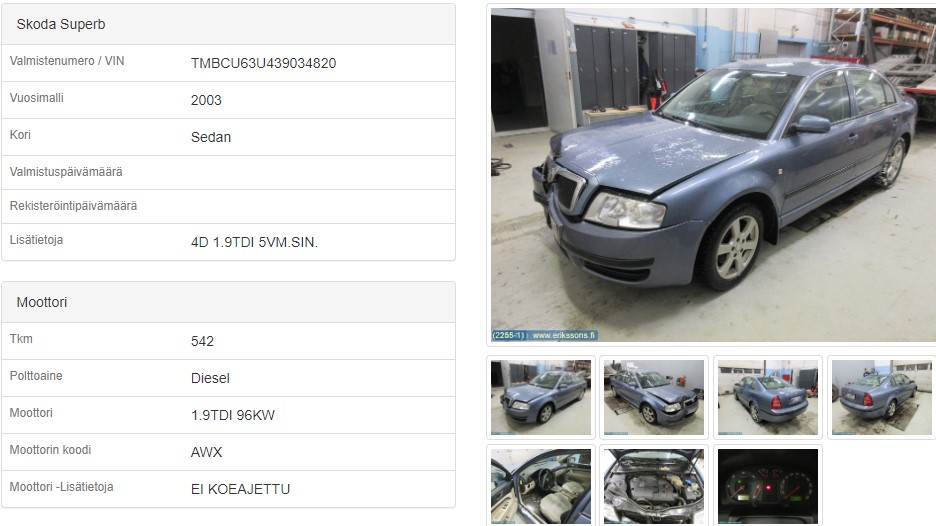Open the rear view thumbnail with red taillight
Viewport: 936px width, 526px height.
click(x=768, y=397)
